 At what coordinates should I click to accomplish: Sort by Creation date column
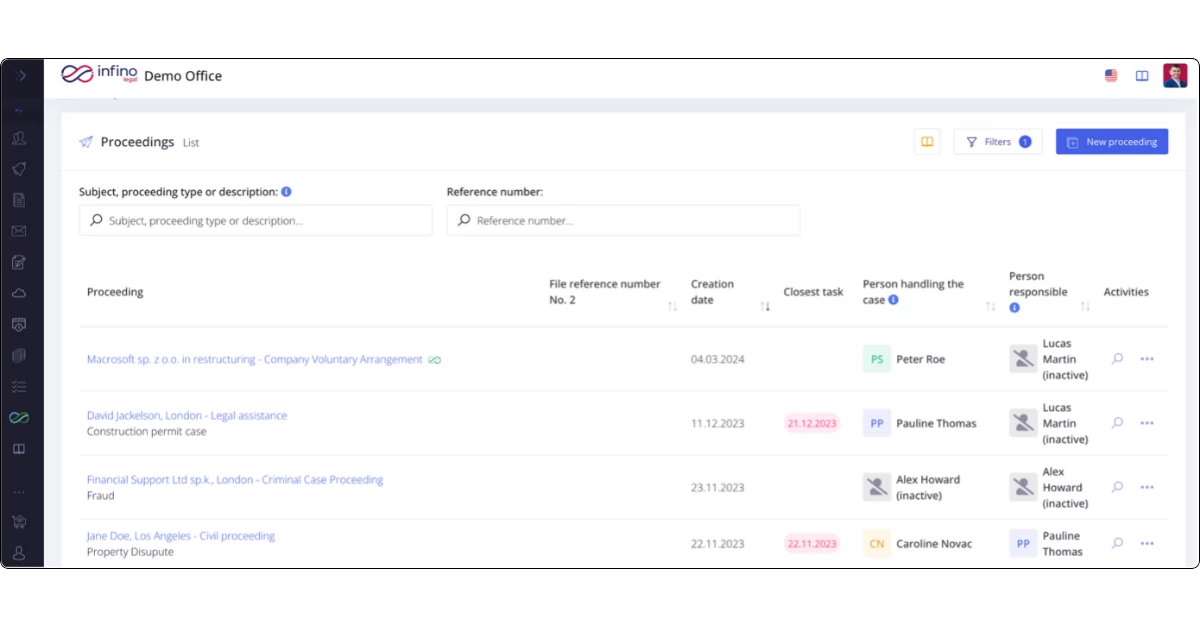coord(765,306)
